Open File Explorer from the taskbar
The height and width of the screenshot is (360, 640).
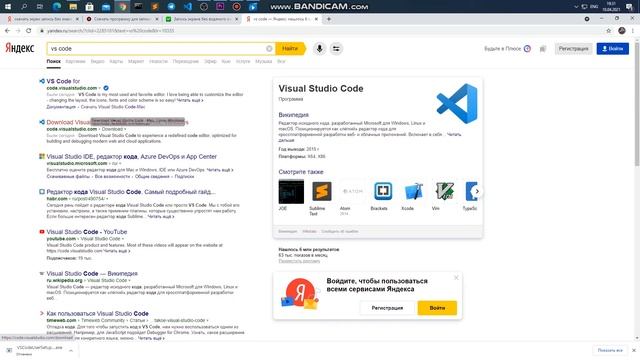pyautogui.click(x=73, y=7)
